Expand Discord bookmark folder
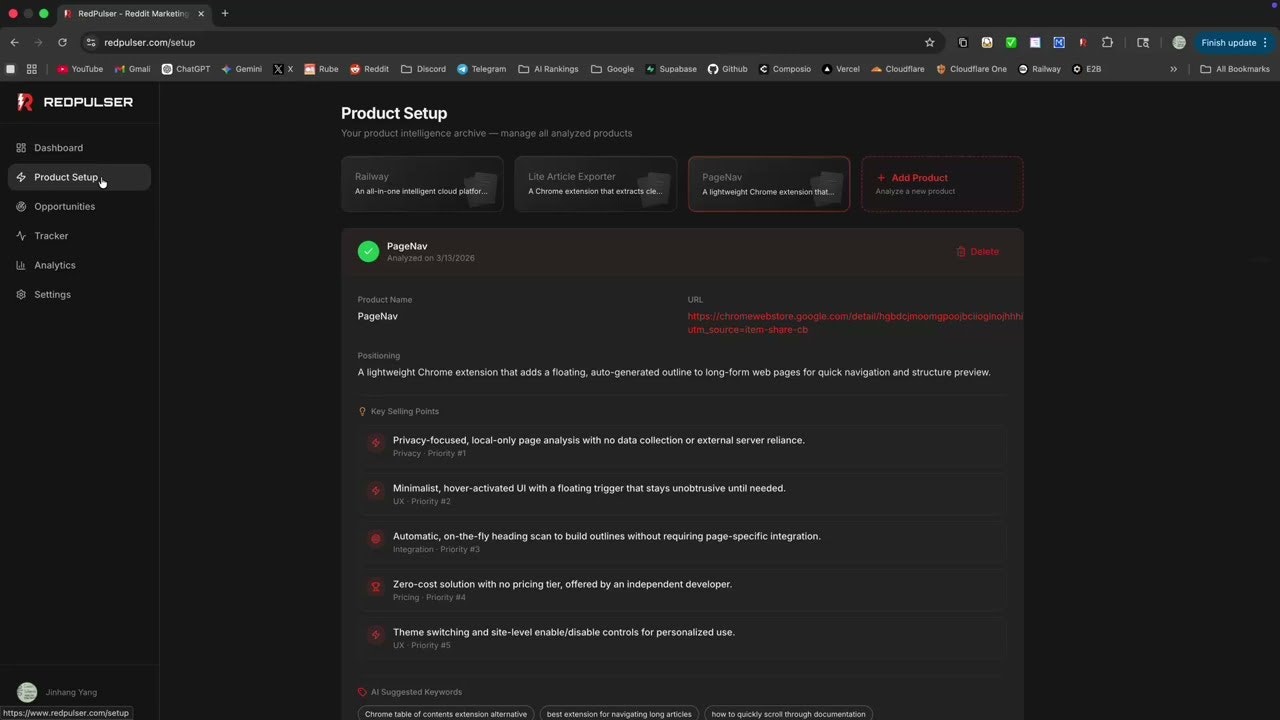Image resolution: width=1280 pixels, height=720 pixels. (423, 69)
